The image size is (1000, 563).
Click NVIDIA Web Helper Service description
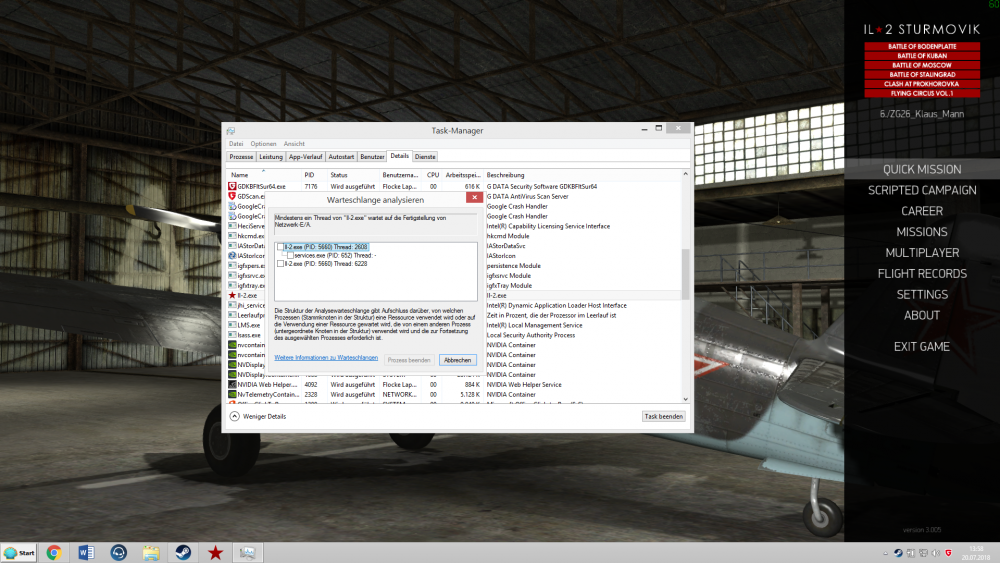(524, 384)
